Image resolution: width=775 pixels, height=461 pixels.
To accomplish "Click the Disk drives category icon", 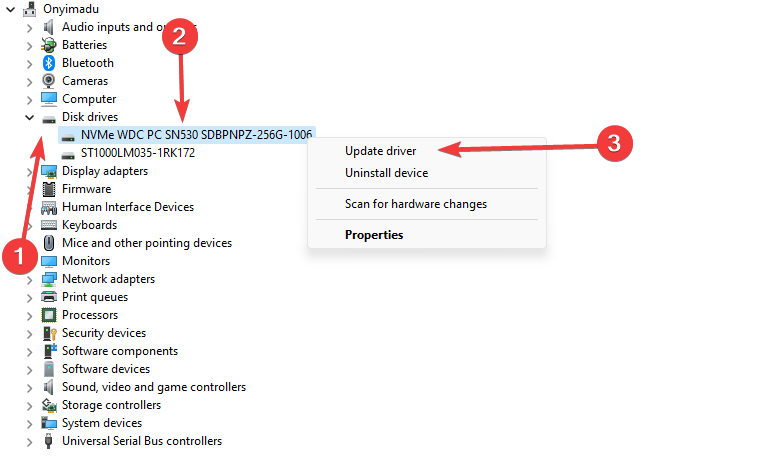I will [x=48, y=119].
